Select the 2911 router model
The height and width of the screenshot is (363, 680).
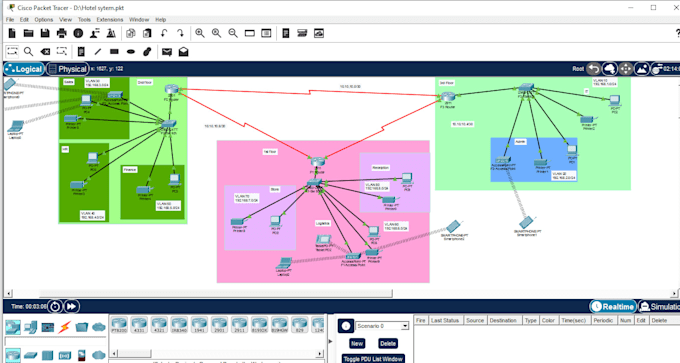click(x=239, y=325)
